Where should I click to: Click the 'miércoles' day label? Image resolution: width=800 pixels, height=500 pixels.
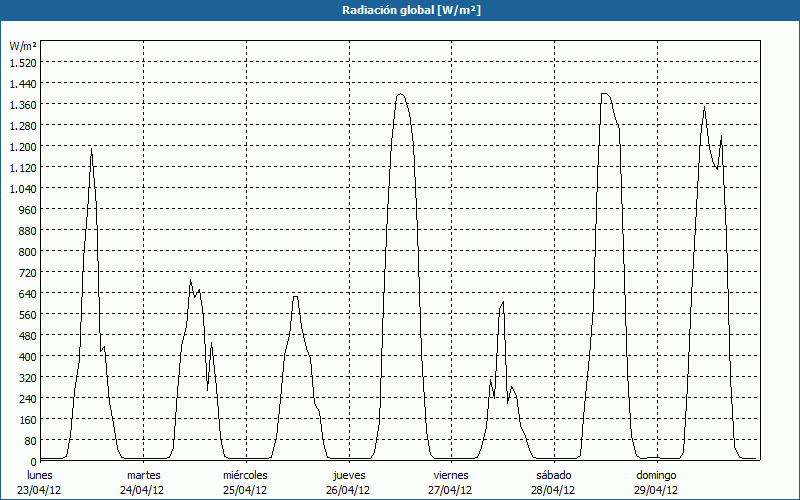[x=245, y=475]
